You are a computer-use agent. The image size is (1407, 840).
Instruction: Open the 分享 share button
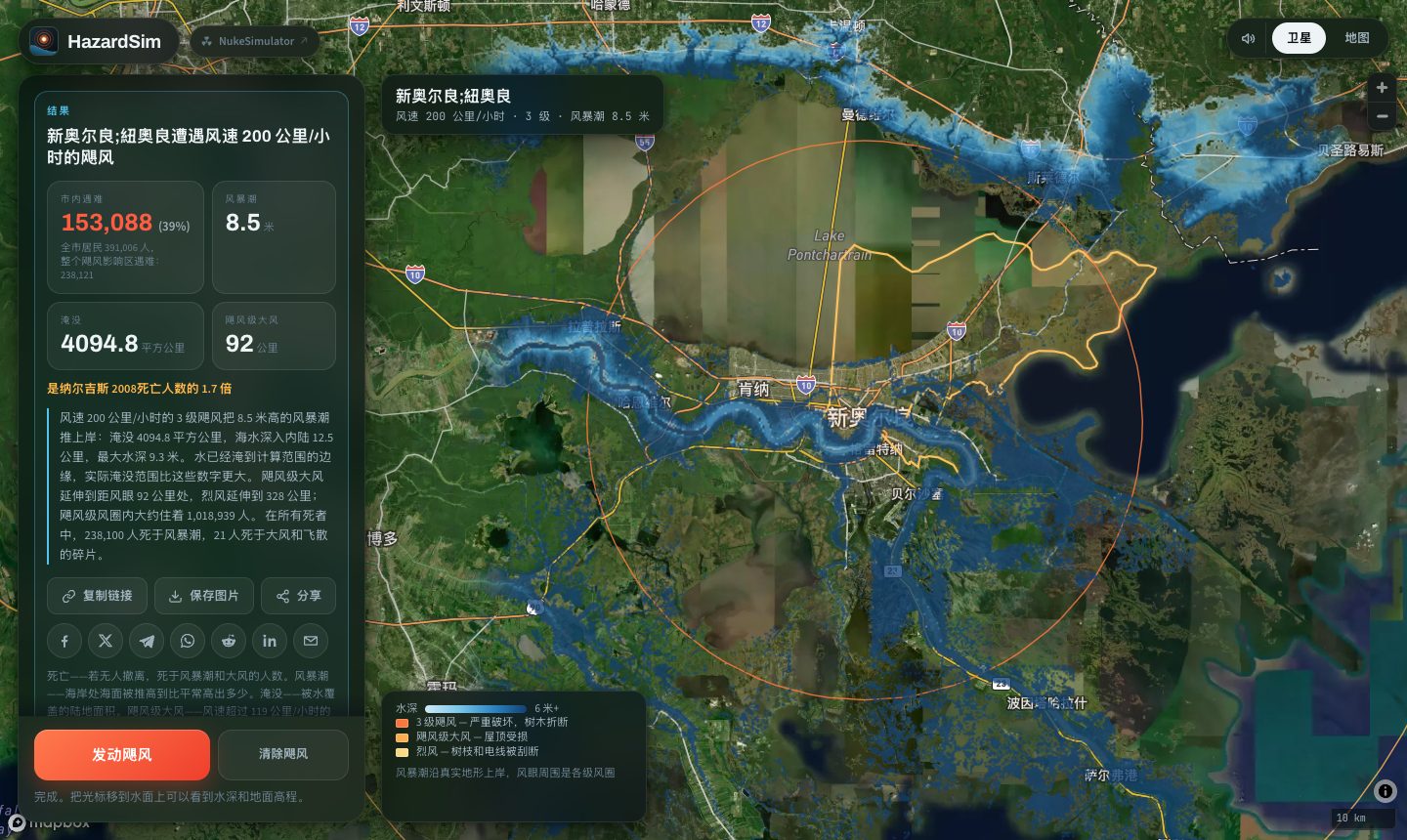pos(298,596)
